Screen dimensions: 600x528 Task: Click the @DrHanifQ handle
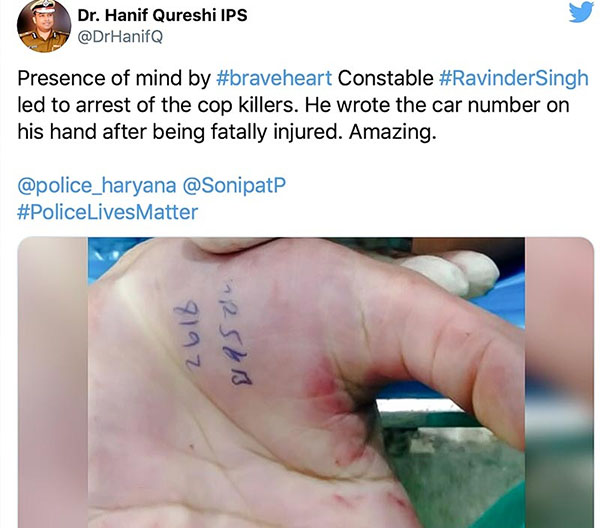click(x=120, y=37)
